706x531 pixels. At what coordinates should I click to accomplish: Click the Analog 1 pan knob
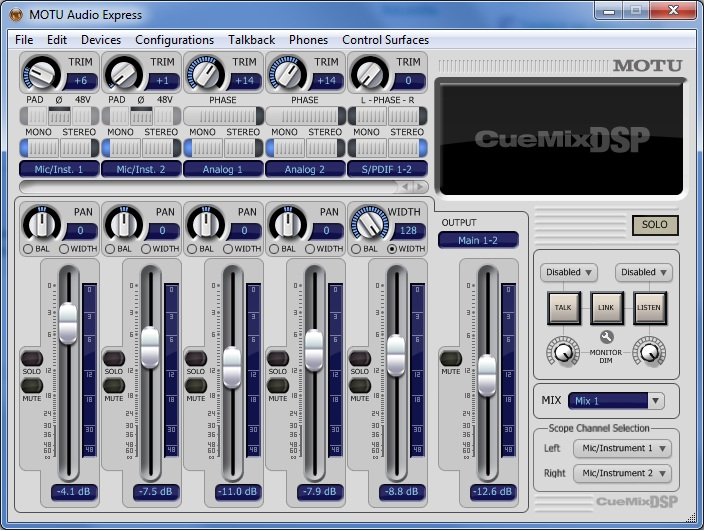click(x=205, y=223)
